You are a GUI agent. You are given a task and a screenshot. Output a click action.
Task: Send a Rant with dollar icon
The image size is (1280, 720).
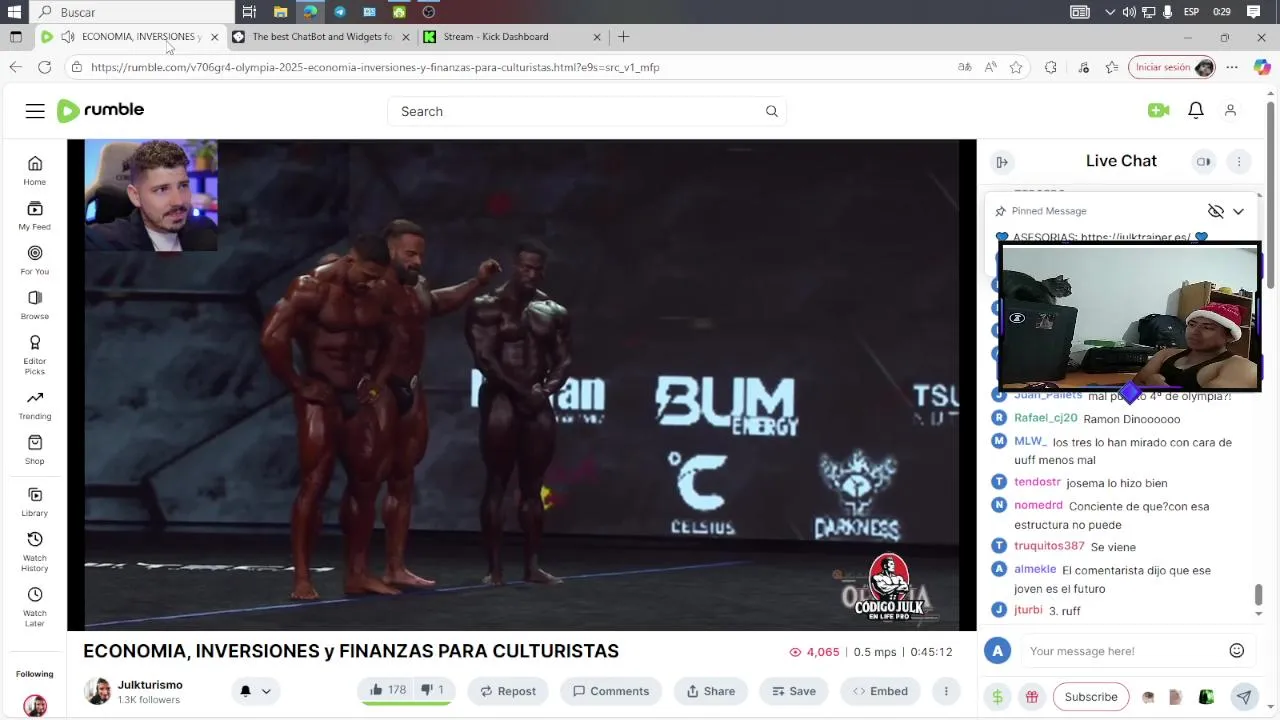(997, 697)
